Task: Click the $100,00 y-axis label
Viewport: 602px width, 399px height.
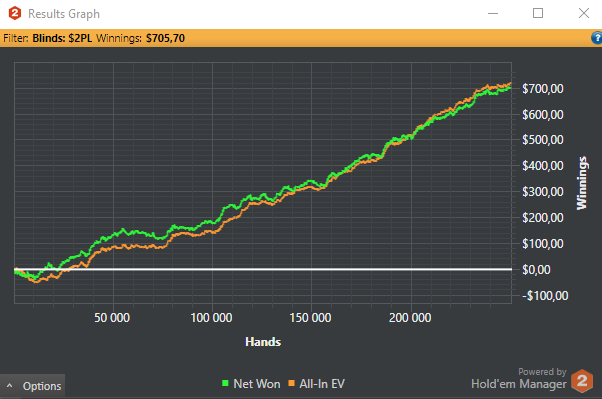Action: (542, 243)
